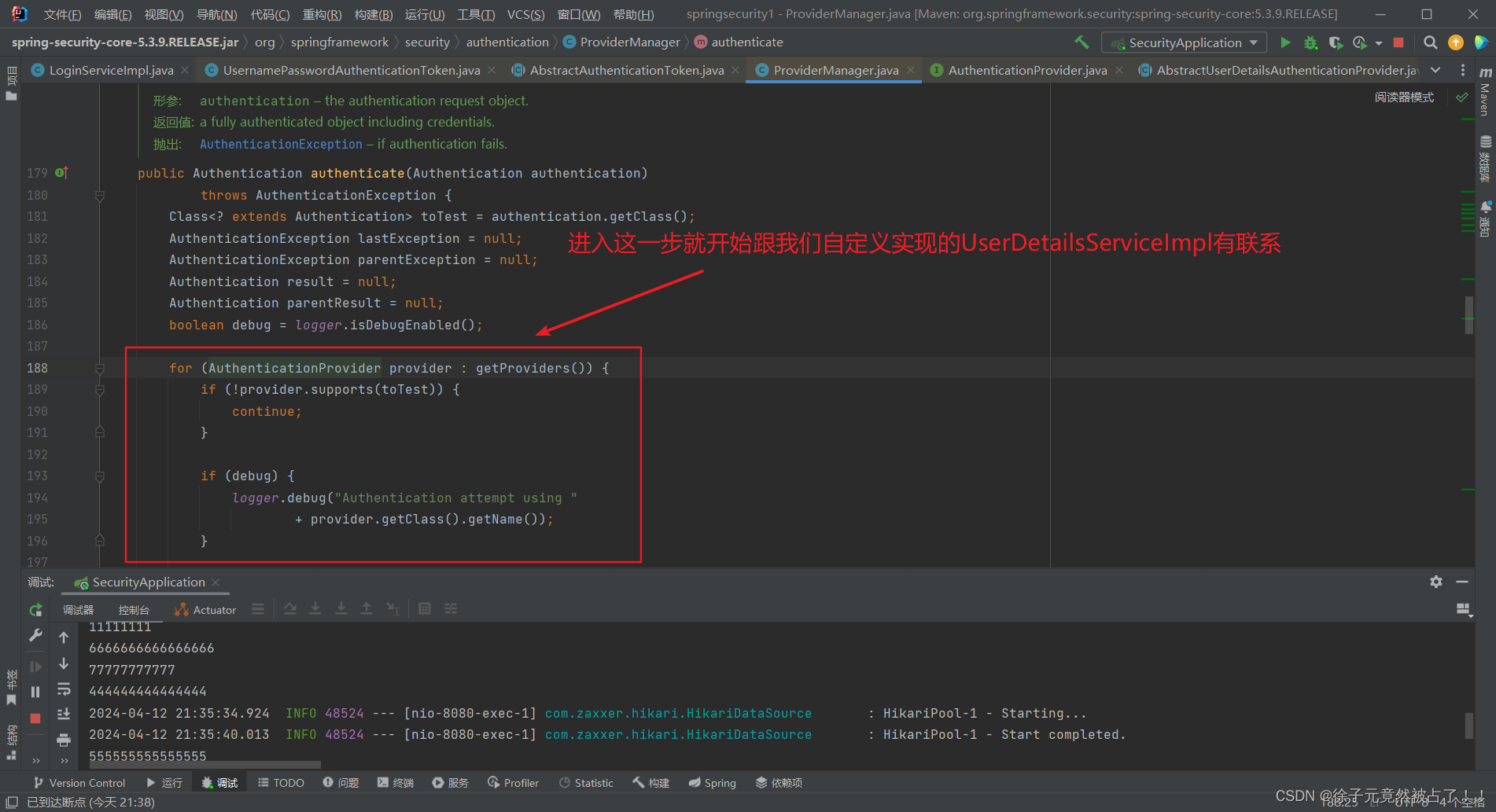Show hidden editor tabs chevron
The image size is (1496, 812).
tap(1435, 70)
